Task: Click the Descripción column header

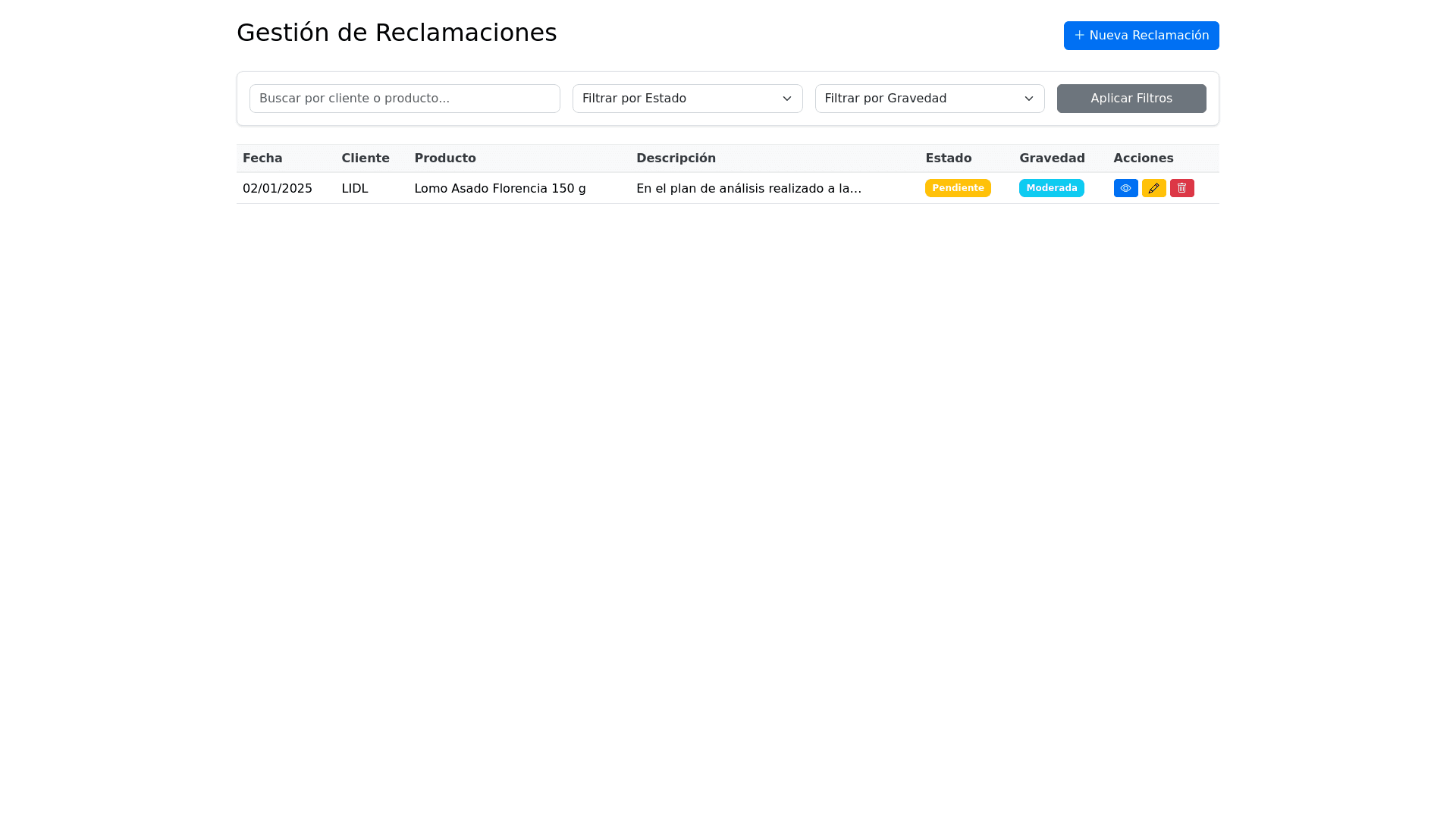Action: [676, 158]
